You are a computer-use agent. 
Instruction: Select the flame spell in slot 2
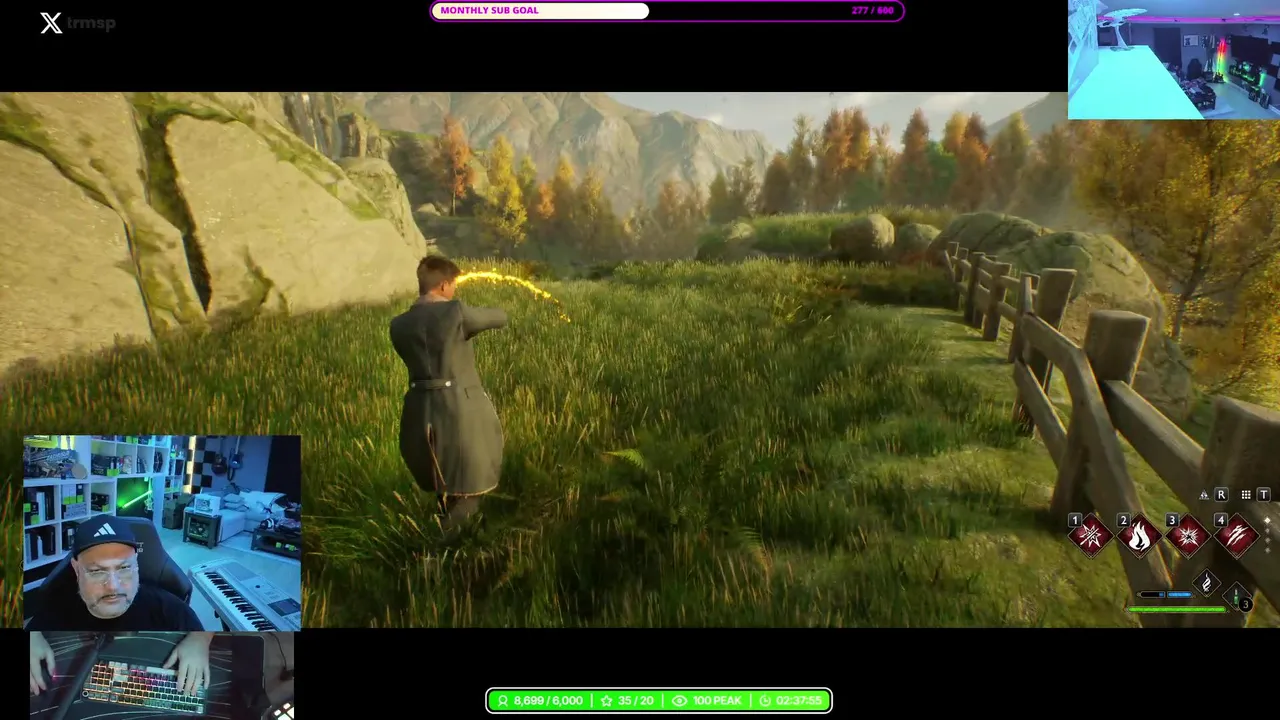tap(1139, 536)
